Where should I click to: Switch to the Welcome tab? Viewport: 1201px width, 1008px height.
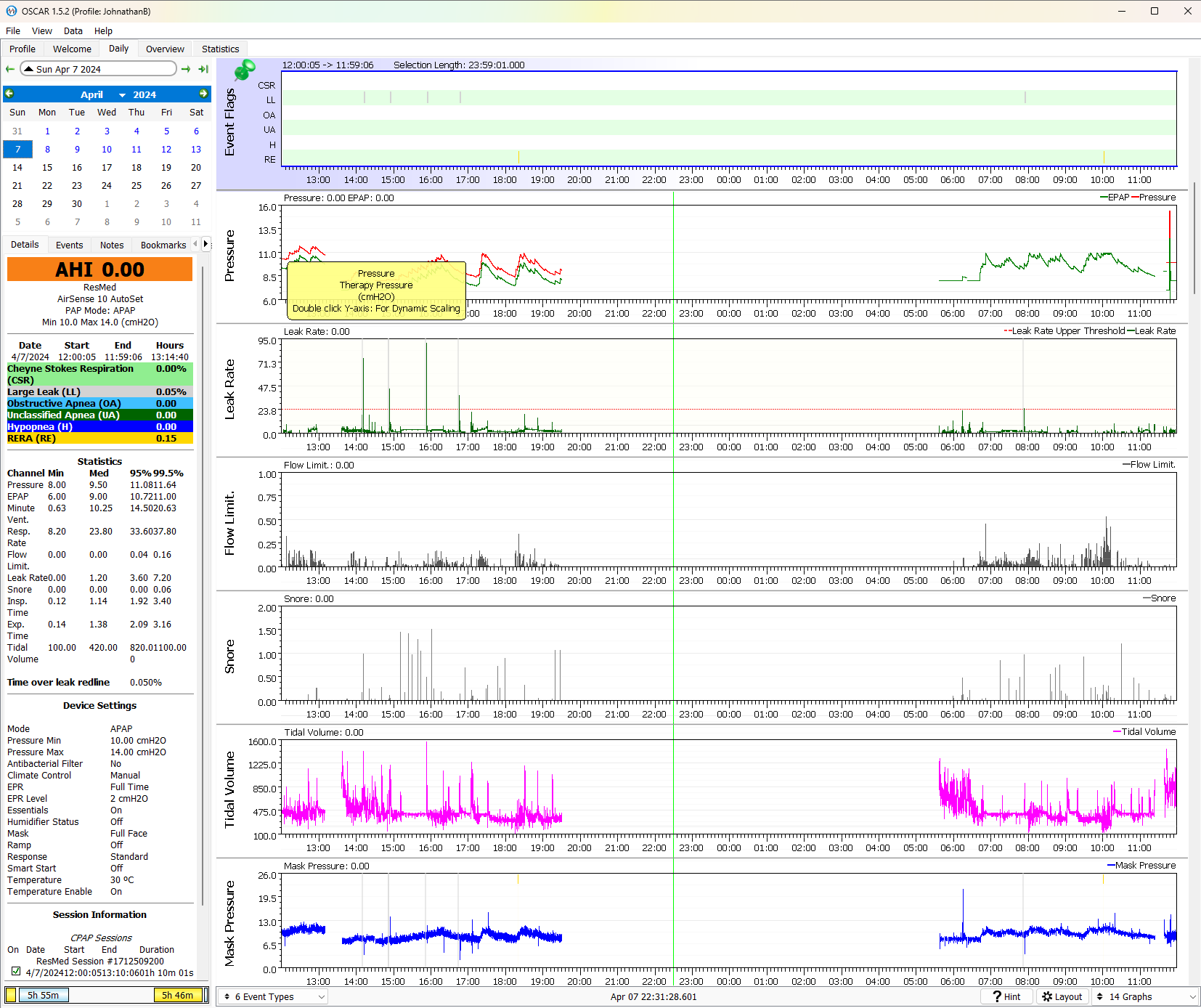[x=72, y=49]
